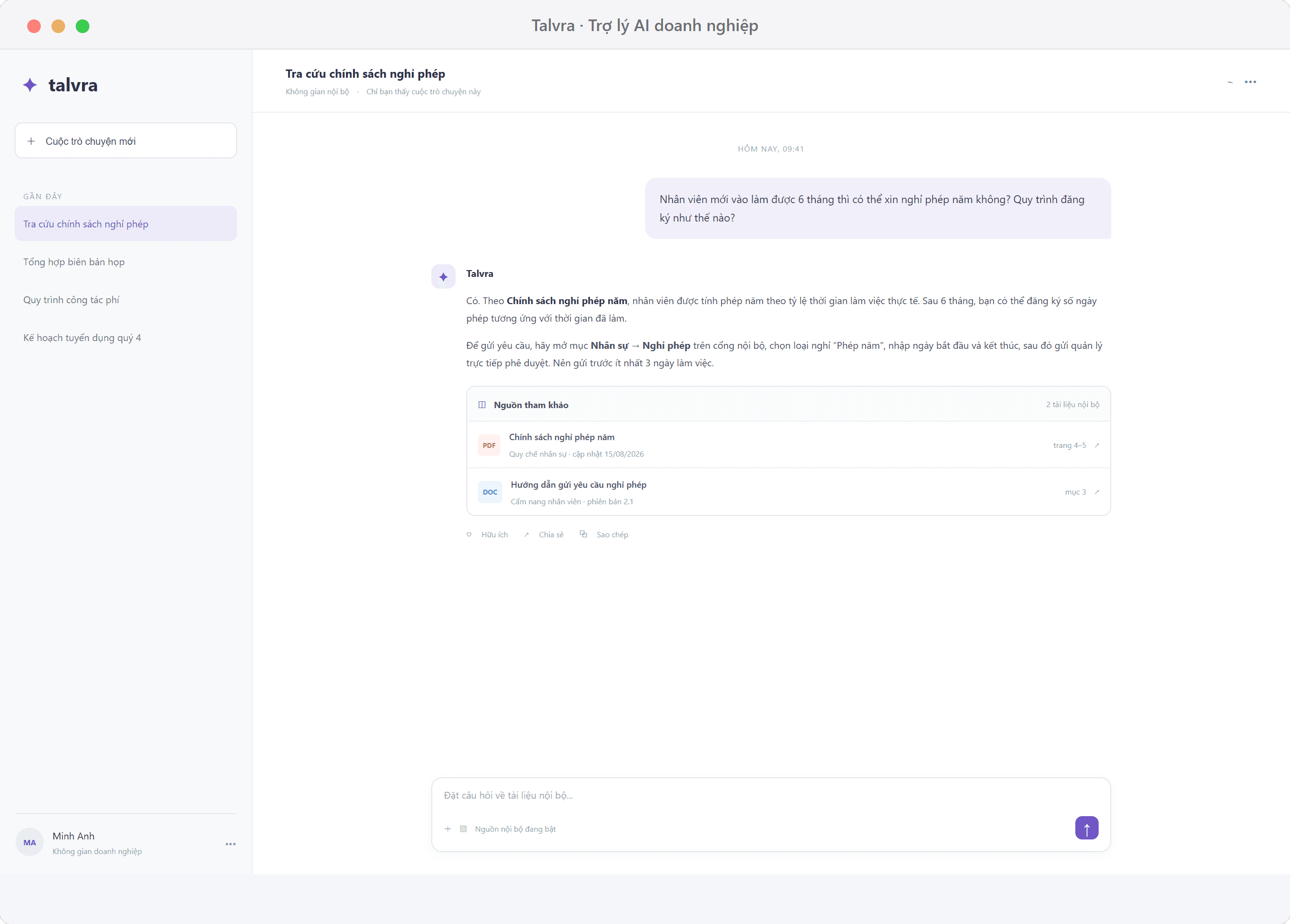Screen dimensions: 1290x924
Task: Click the talvra sparkle logo in the sidebar
Action: pos(30,85)
